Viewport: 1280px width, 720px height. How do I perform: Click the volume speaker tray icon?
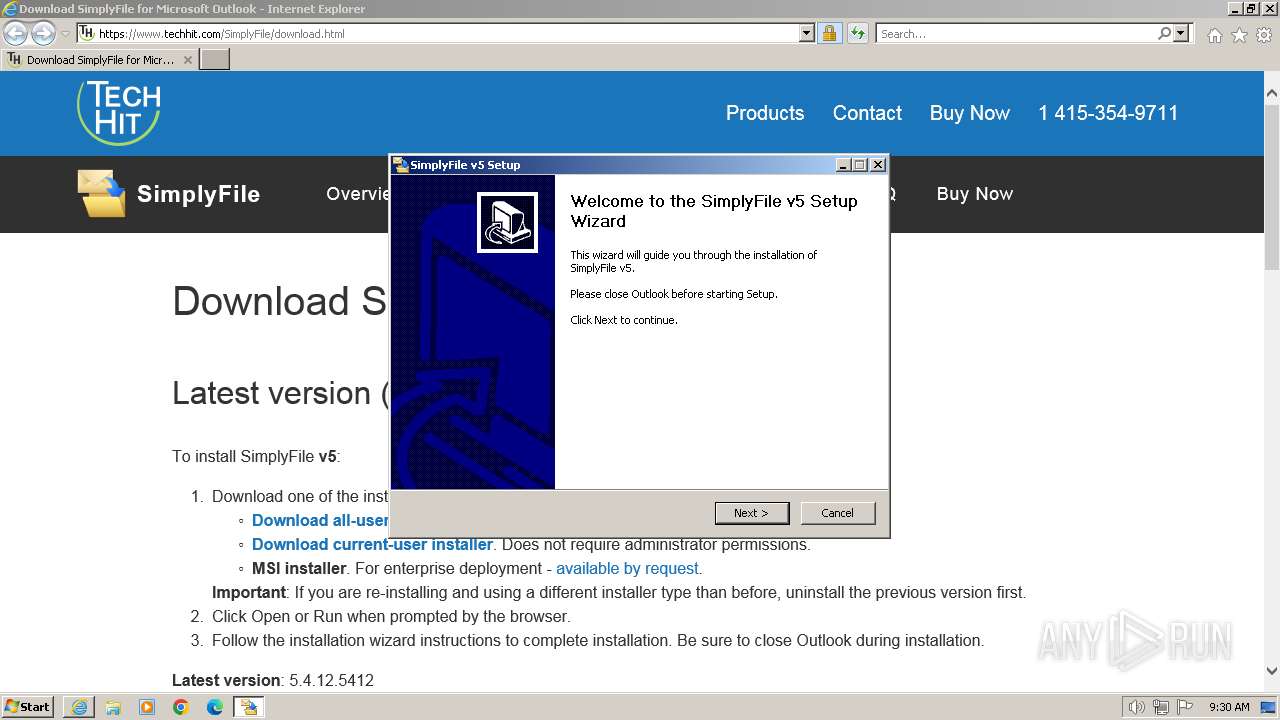[x=1137, y=707]
